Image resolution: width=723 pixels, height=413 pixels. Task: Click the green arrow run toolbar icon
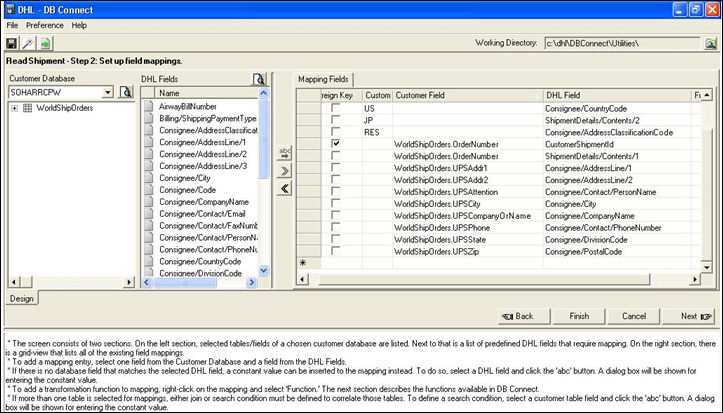(x=45, y=43)
